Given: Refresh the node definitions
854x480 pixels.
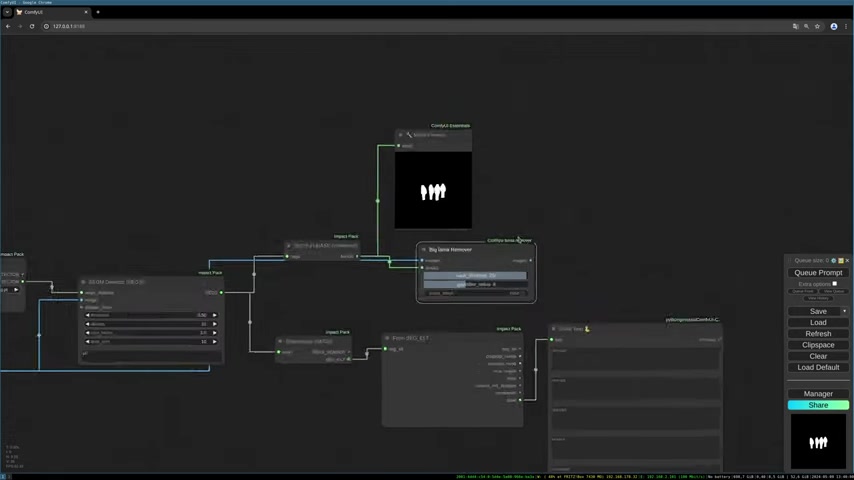Looking at the screenshot, I should click(x=818, y=333).
